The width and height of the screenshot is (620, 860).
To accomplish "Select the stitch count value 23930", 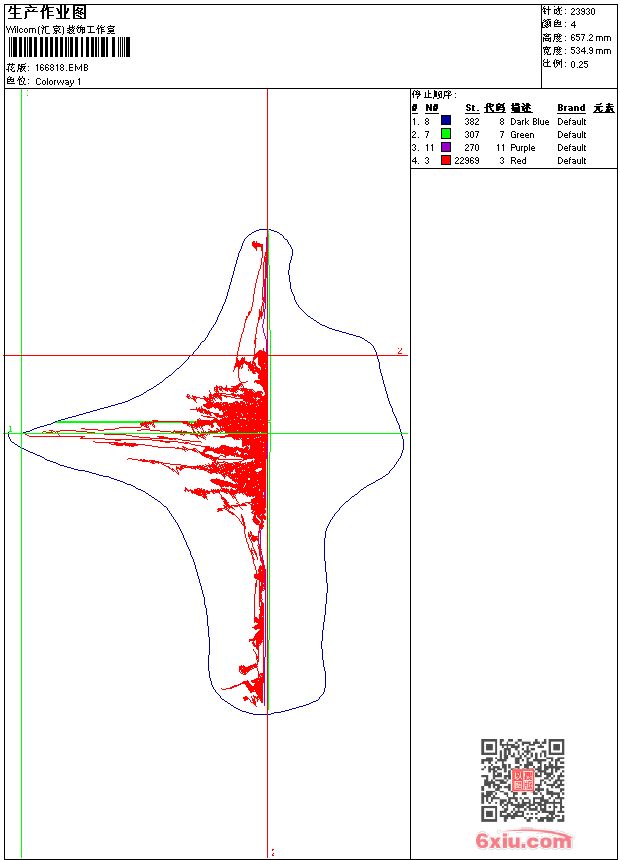I will point(583,12).
